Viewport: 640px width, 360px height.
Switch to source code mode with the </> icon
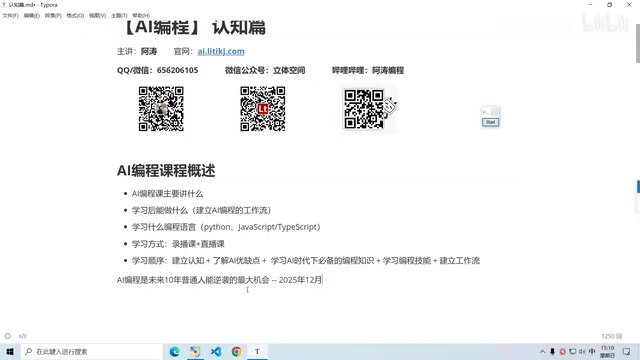[22, 336]
